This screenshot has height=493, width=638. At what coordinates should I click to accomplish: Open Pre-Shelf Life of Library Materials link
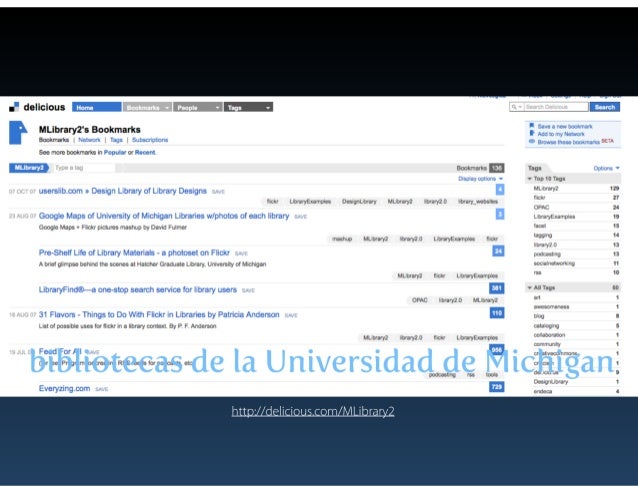click(x=134, y=253)
